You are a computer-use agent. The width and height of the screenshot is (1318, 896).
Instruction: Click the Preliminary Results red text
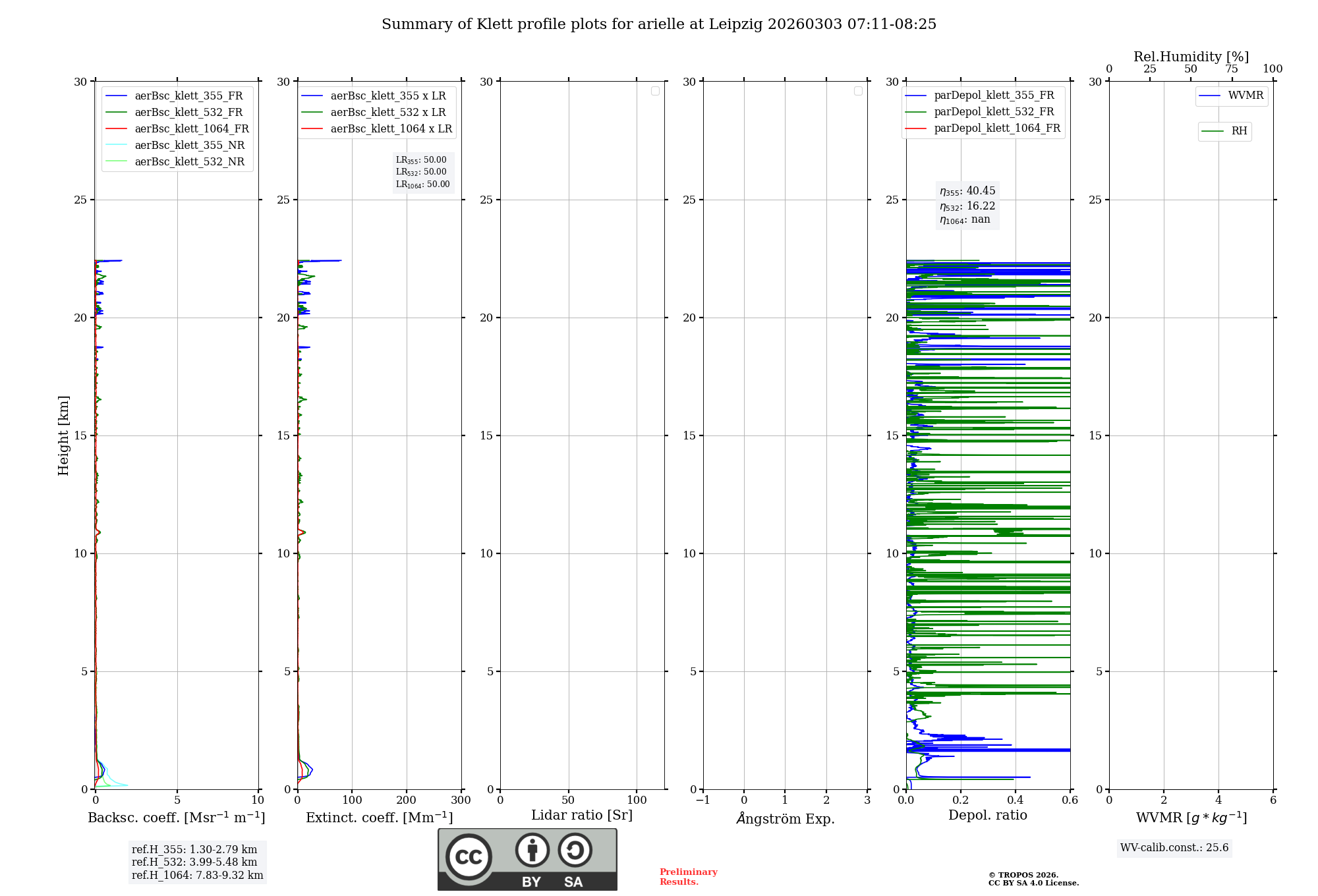(x=688, y=877)
